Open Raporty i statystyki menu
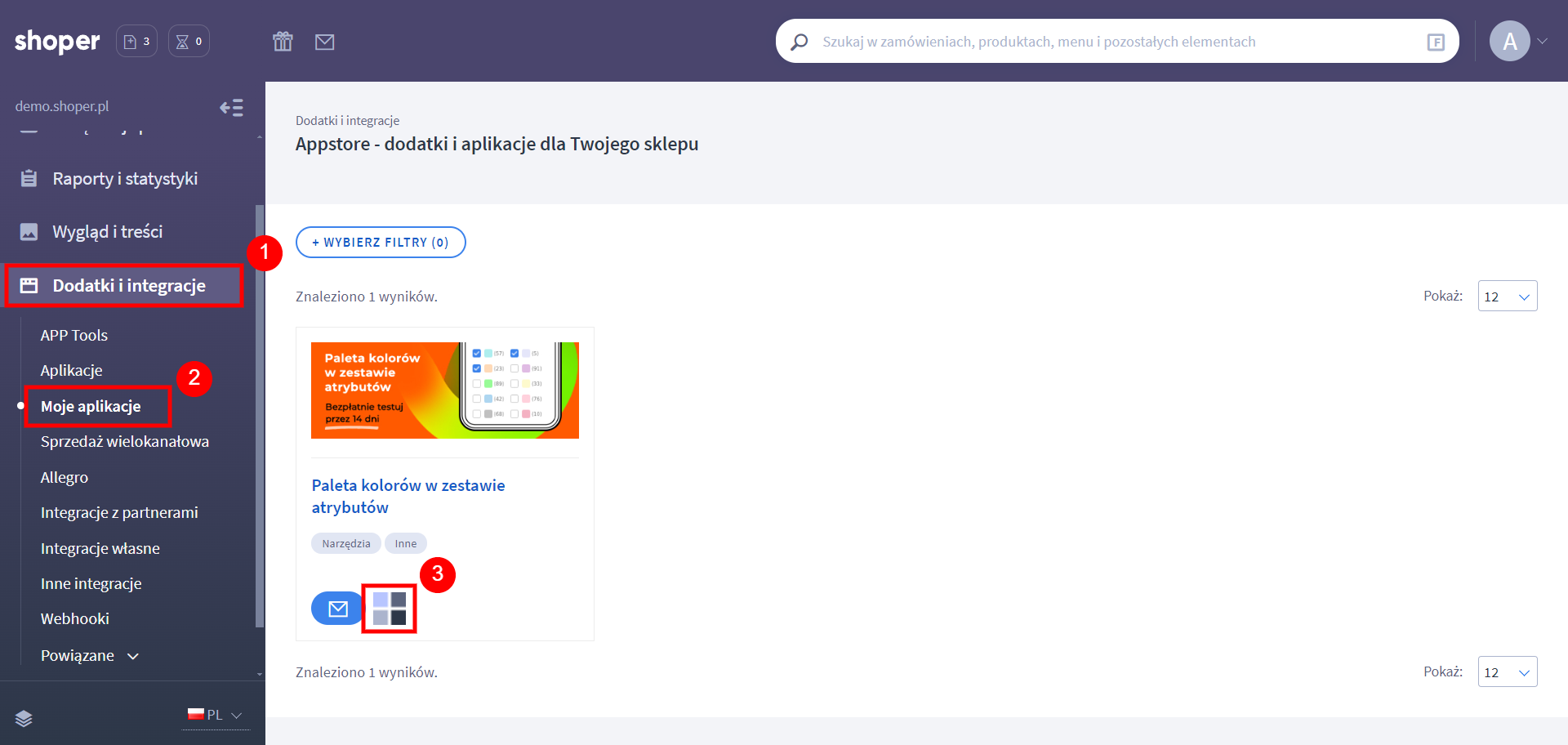Screen dimensions: 1568x745 point(125,179)
